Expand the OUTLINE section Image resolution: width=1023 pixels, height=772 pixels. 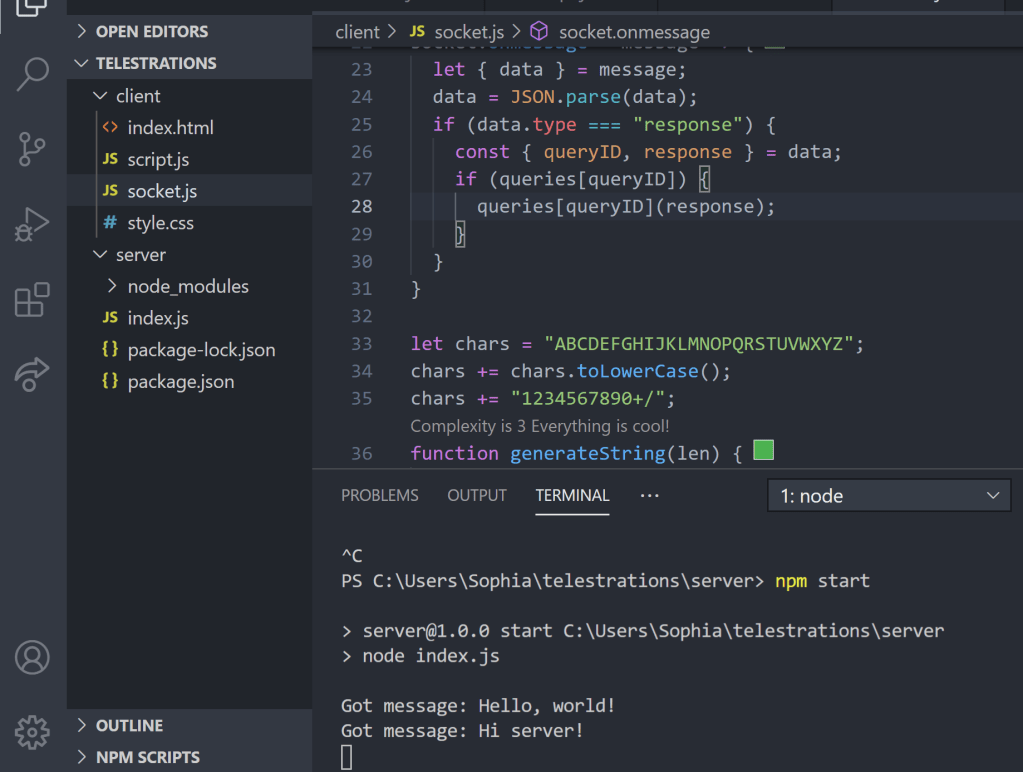point(129,726)
